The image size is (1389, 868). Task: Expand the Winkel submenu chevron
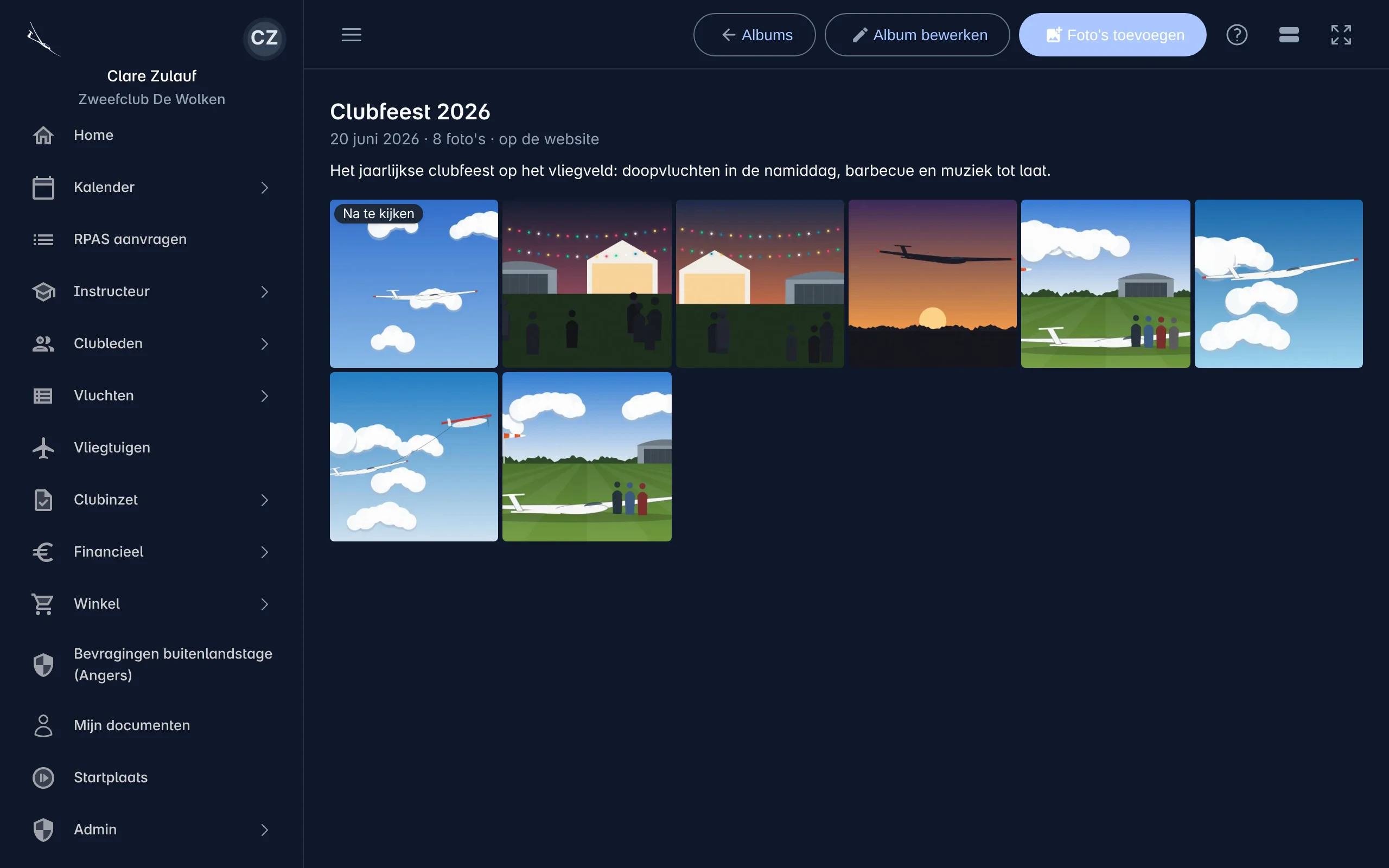(x=264, y=604)
